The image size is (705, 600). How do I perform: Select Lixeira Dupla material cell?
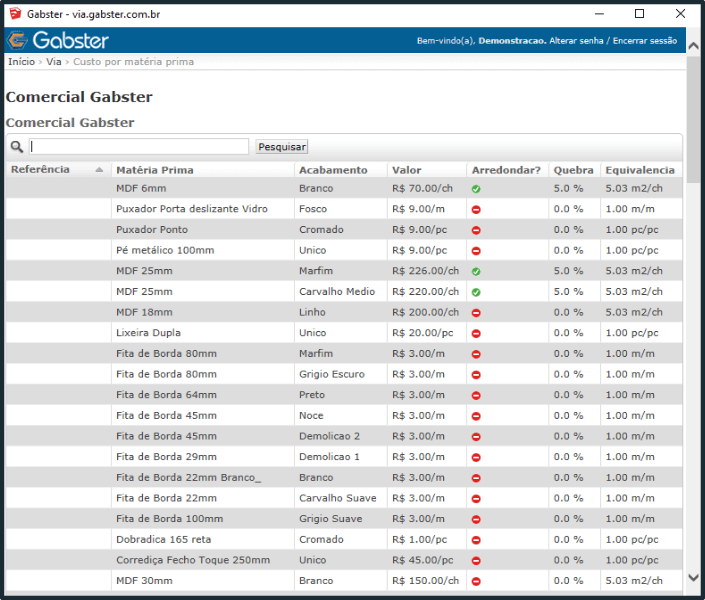point(148,333)
